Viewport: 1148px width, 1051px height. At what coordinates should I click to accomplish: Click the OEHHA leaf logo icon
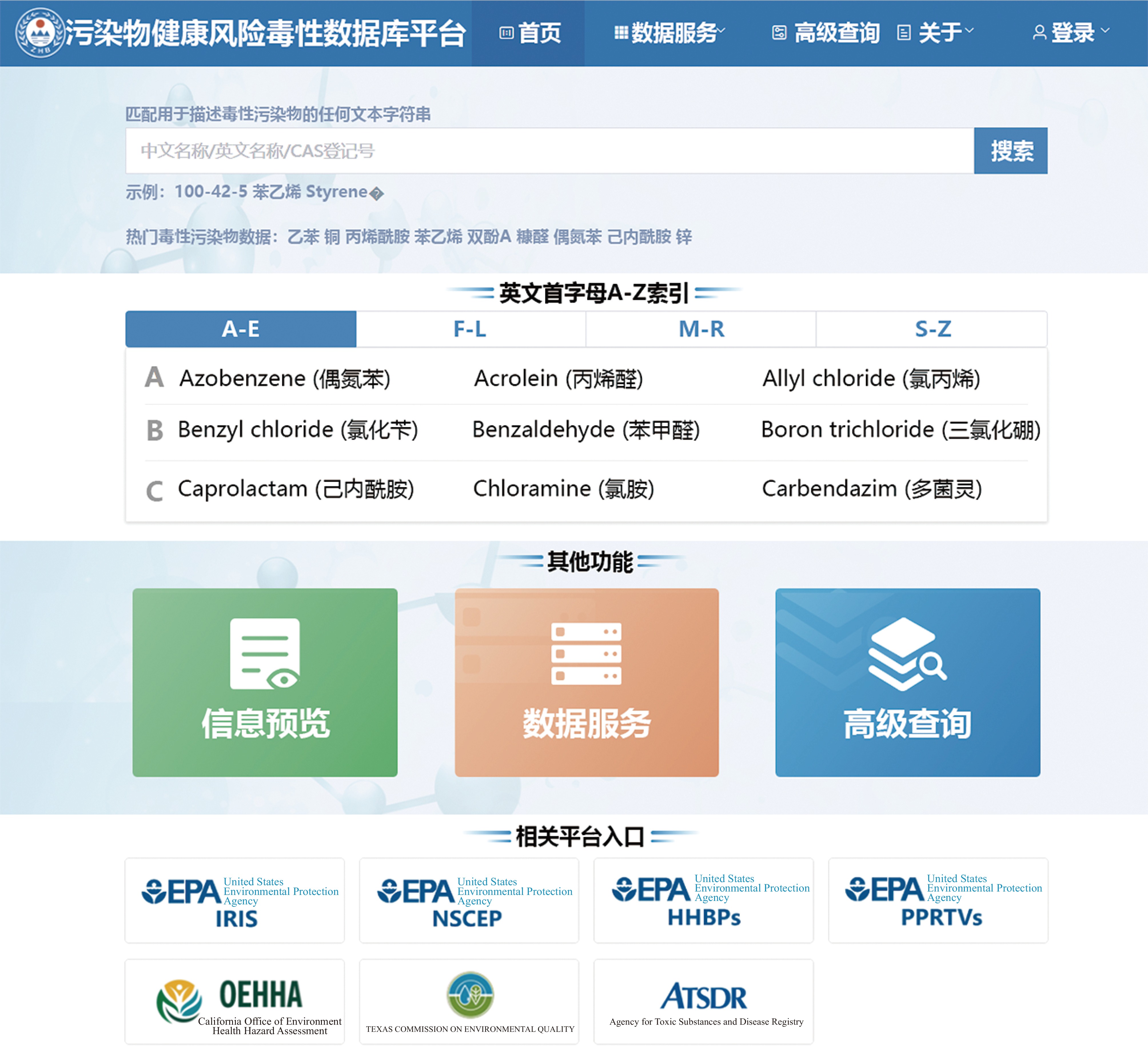(179, 1002)
